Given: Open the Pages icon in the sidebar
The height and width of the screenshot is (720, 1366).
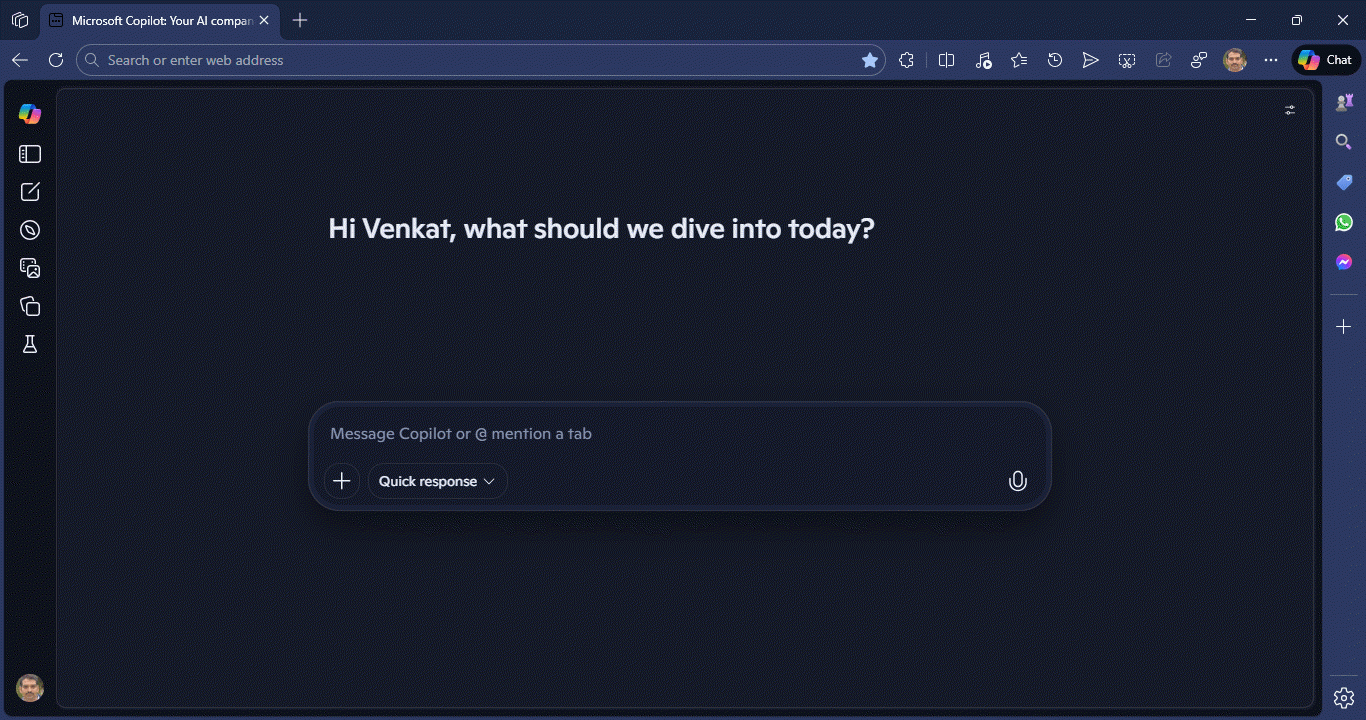Looking at the screenshot, I should pos(30,306).
